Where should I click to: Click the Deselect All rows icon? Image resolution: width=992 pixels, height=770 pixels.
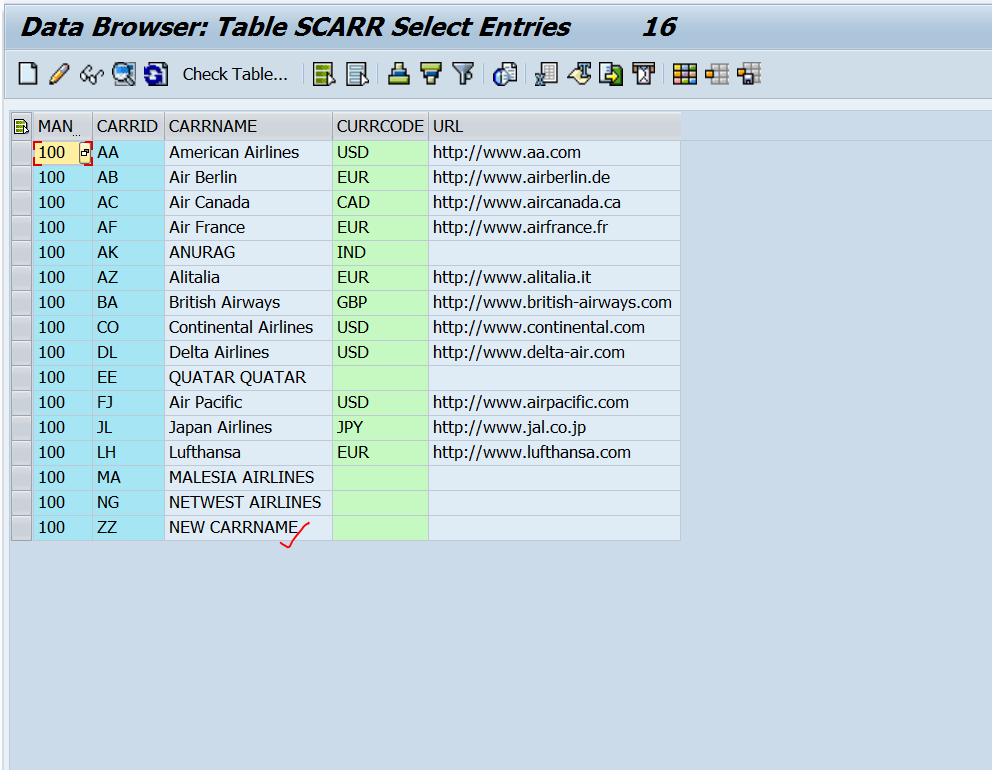click(x=357, y=74)
